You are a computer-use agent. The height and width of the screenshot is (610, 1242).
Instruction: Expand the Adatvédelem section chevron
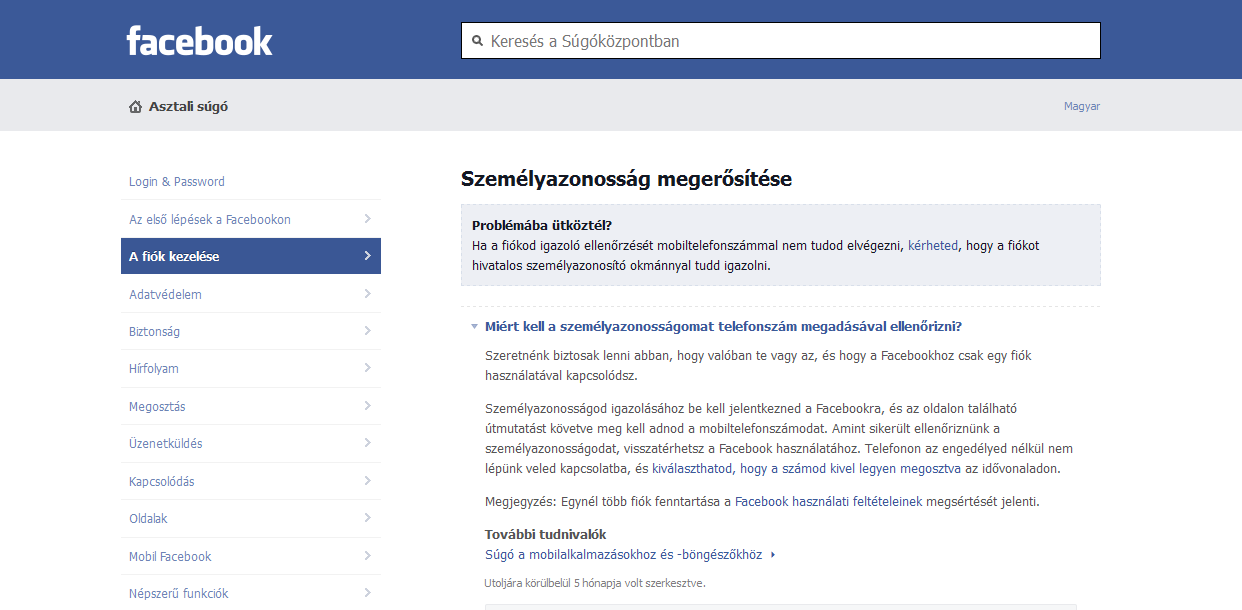(367, 294)
